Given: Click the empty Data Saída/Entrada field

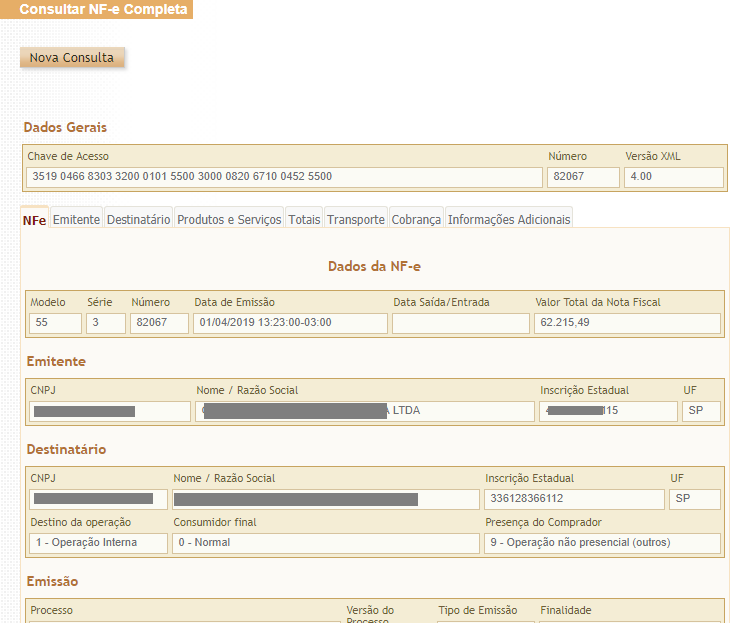Looking at the screenshot, I should click(460, 323).
